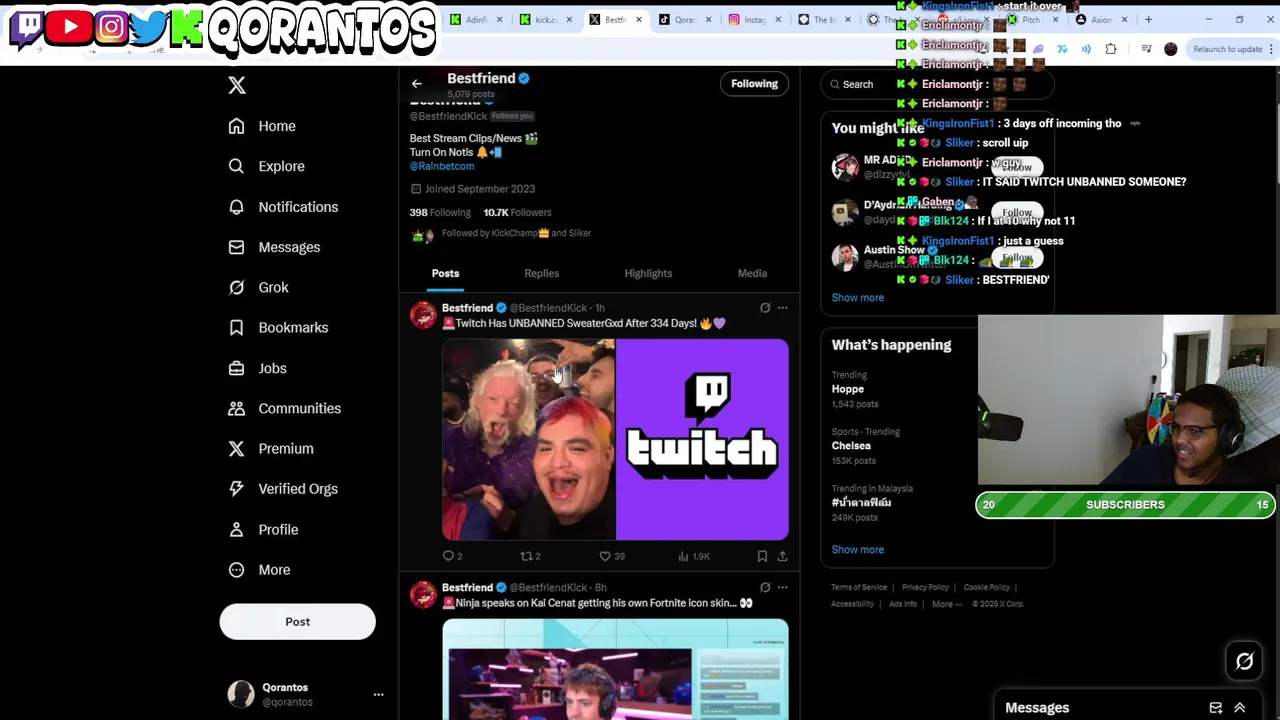Screen dimensions: 1280x720
Task: Open the X logo home link
Action: click(x=237, y=85)
